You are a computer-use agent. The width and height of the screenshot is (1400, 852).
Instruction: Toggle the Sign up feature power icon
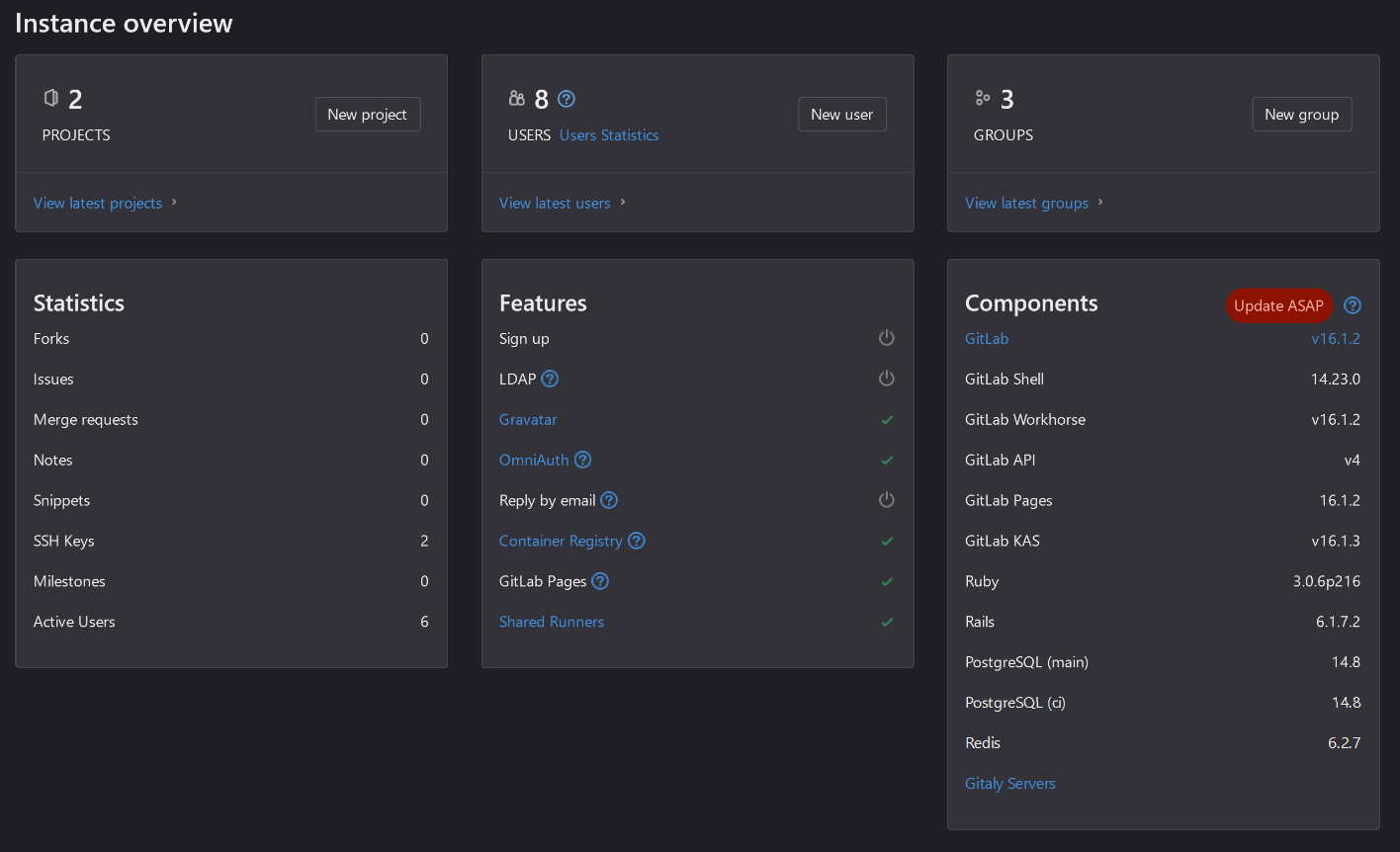click(887, 337)
